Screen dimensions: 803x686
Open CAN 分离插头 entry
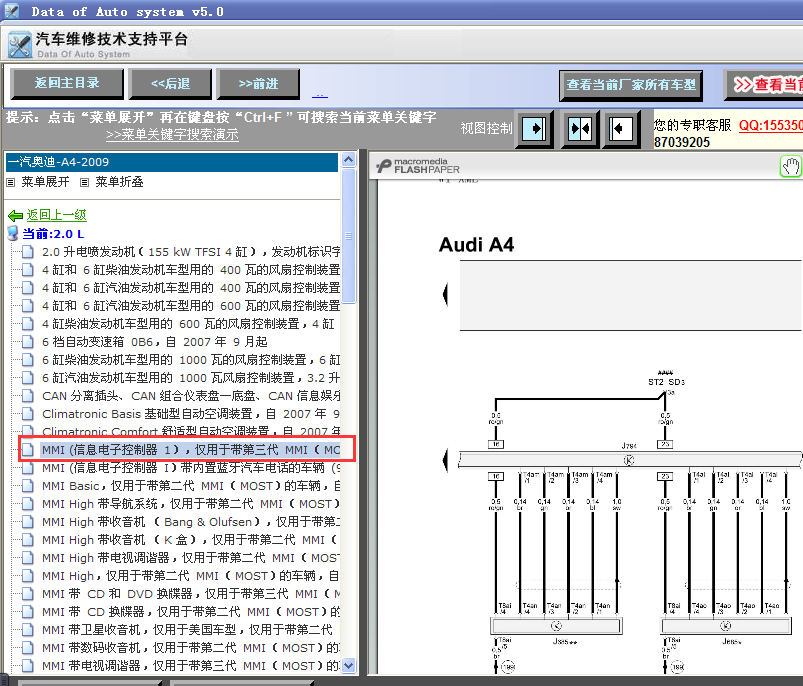(191, 396)
